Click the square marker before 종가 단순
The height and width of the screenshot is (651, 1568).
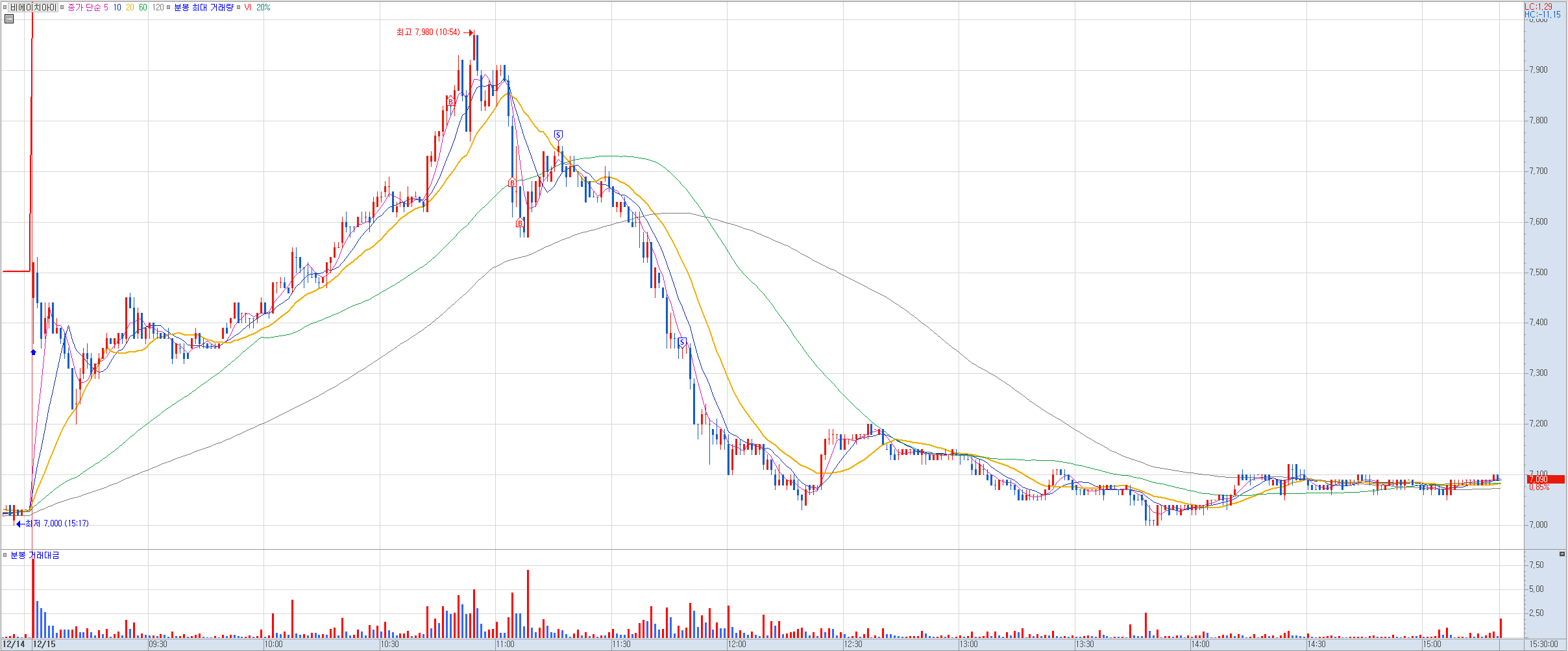pyautogui.click(x=62, y=8)
